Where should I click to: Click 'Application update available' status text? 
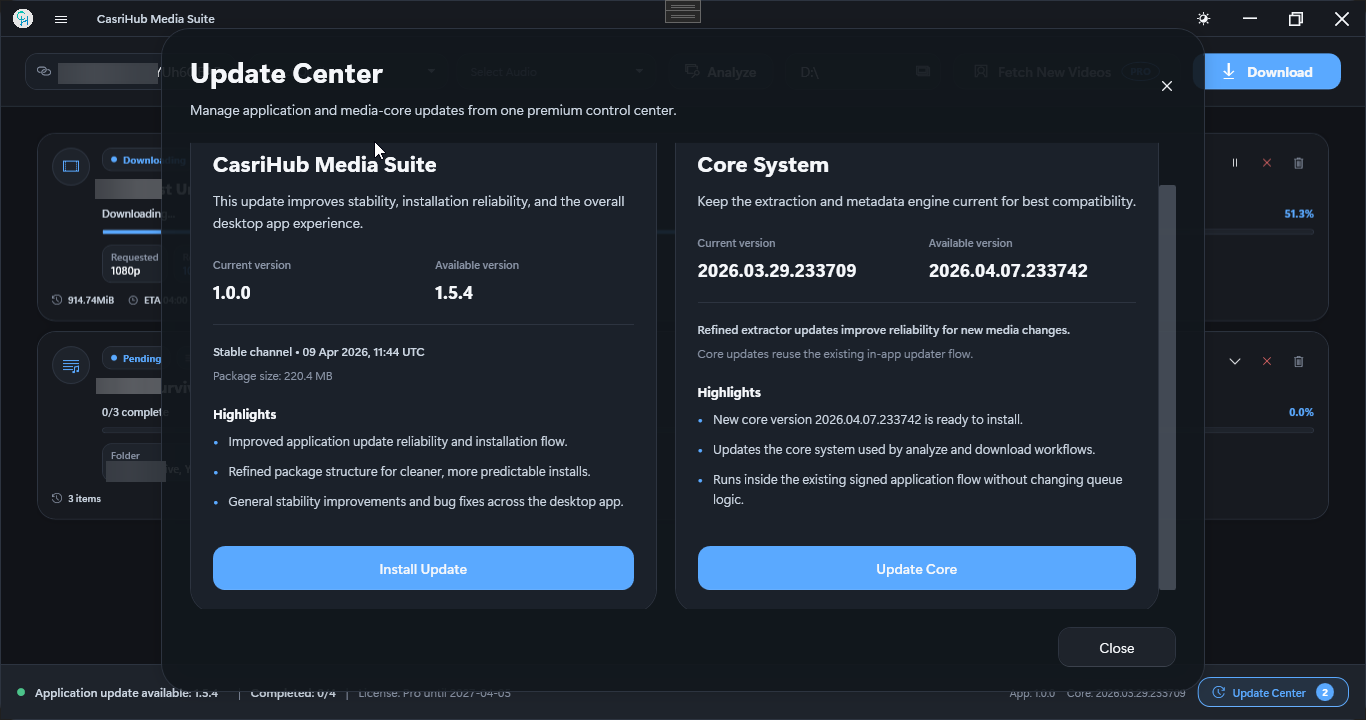[x=126, y=693]
